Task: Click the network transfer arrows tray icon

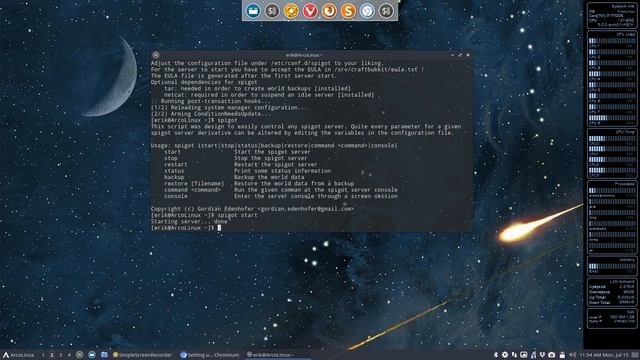Action: 514,355
